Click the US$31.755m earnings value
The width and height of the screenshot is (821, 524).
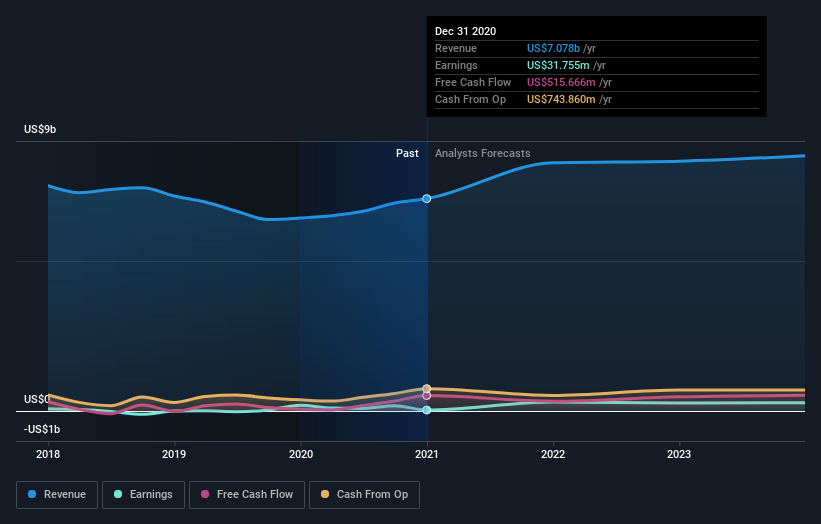coord(558,65)
